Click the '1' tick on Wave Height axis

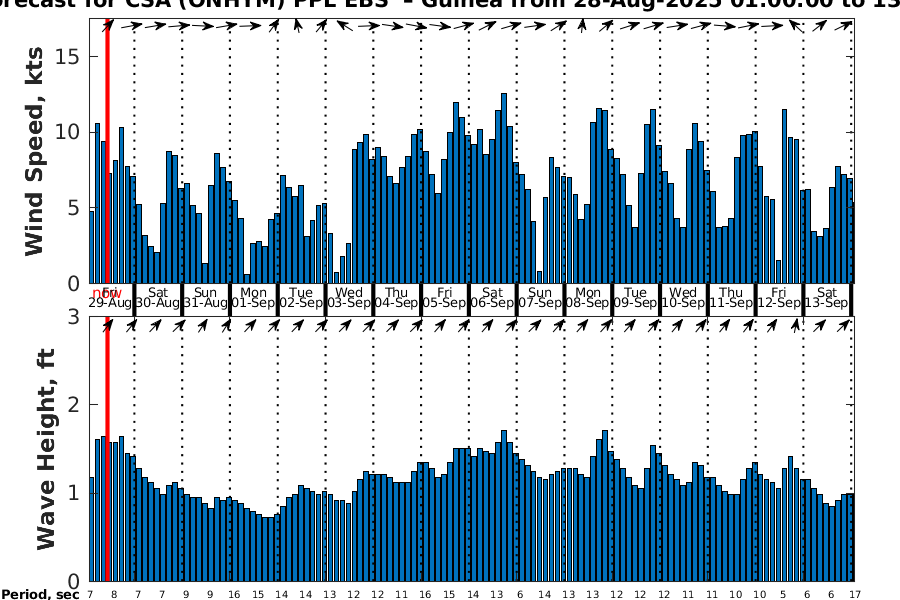click(74, 493)
